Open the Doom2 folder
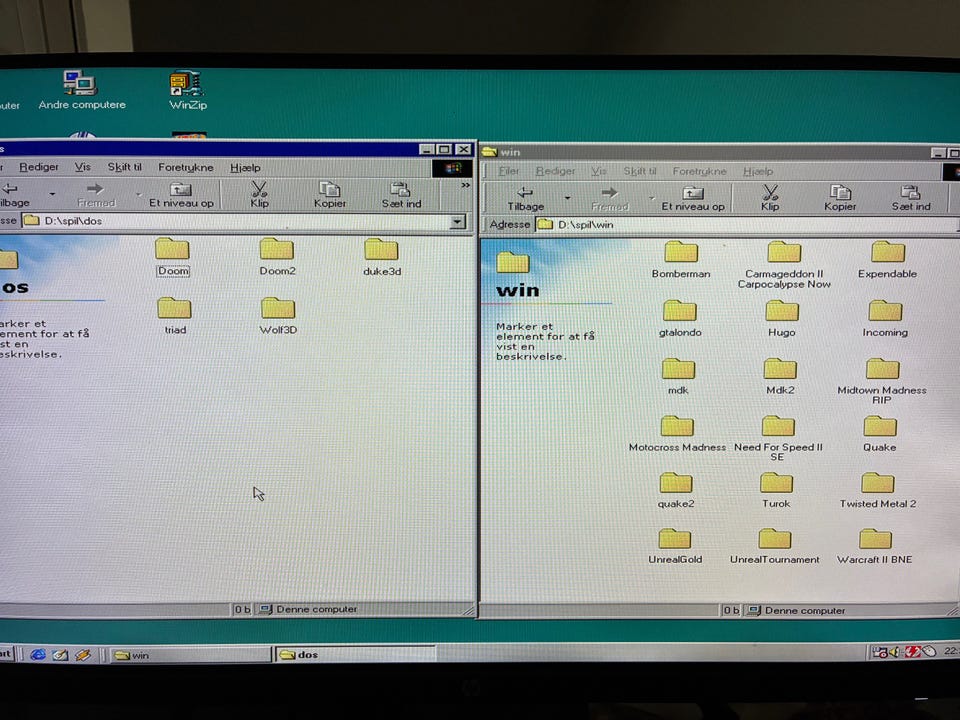This screenshot has height=720, width=960. (277, 257)
